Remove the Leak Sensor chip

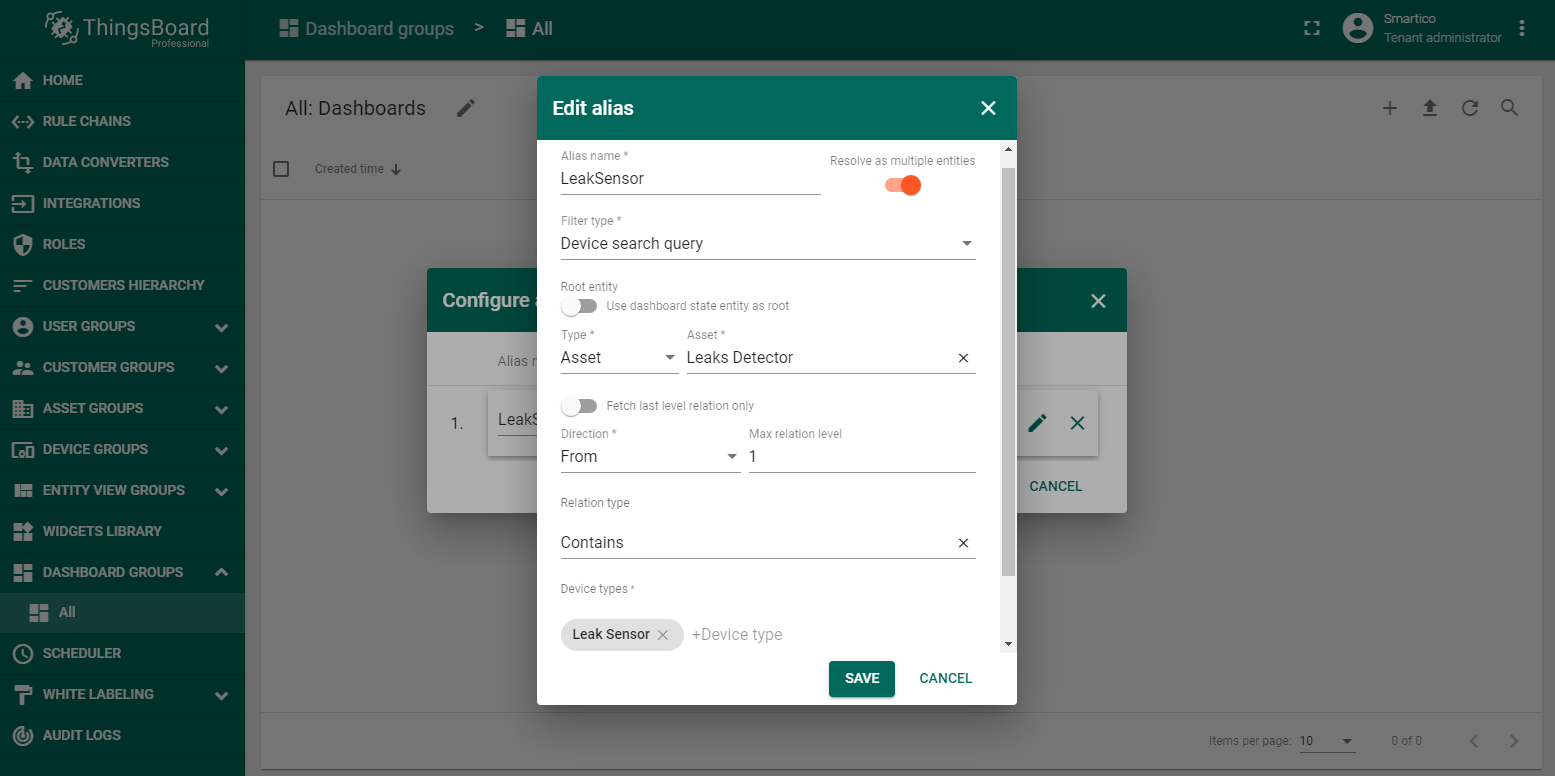click(x=662, y=635)
